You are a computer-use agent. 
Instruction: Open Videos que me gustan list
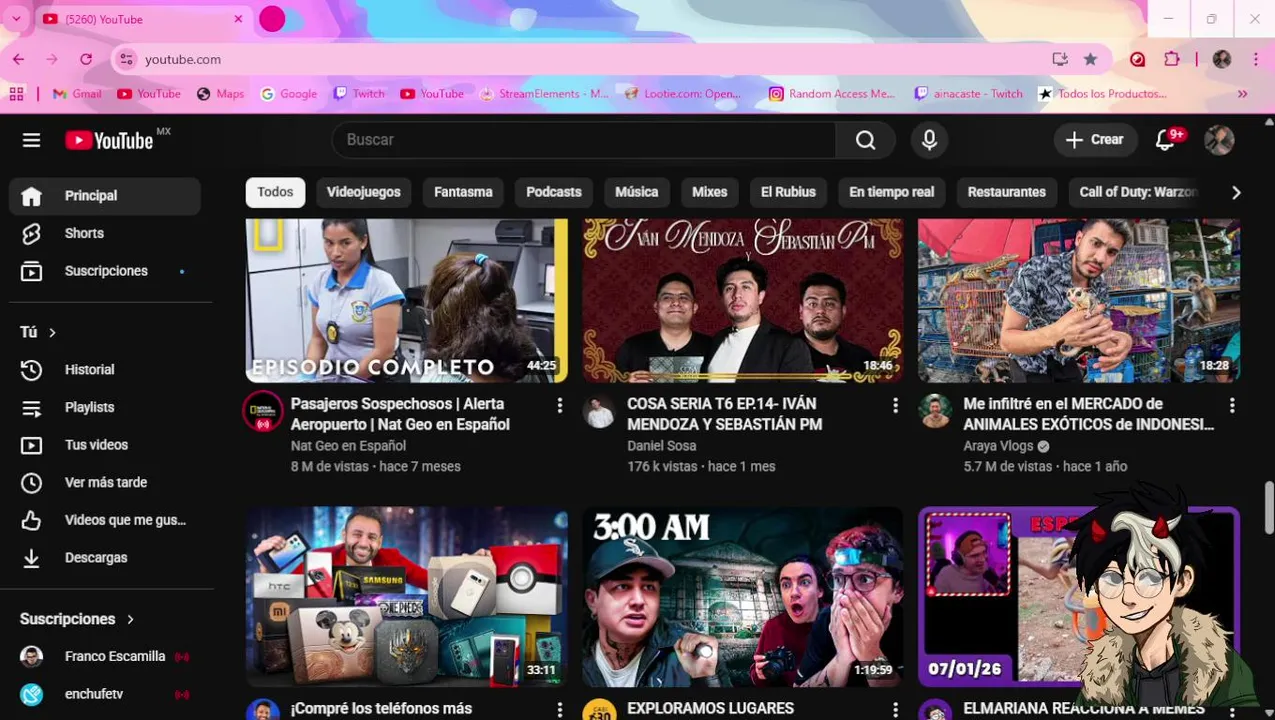point(105,520)
